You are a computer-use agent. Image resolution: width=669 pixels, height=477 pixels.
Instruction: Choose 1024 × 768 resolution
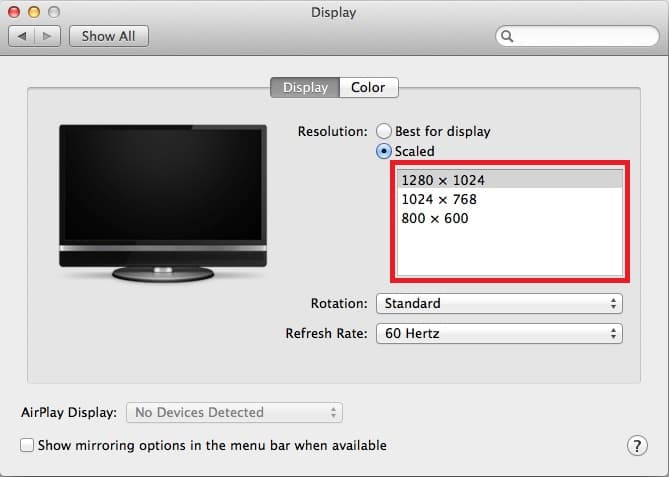(x=439, y=199)
